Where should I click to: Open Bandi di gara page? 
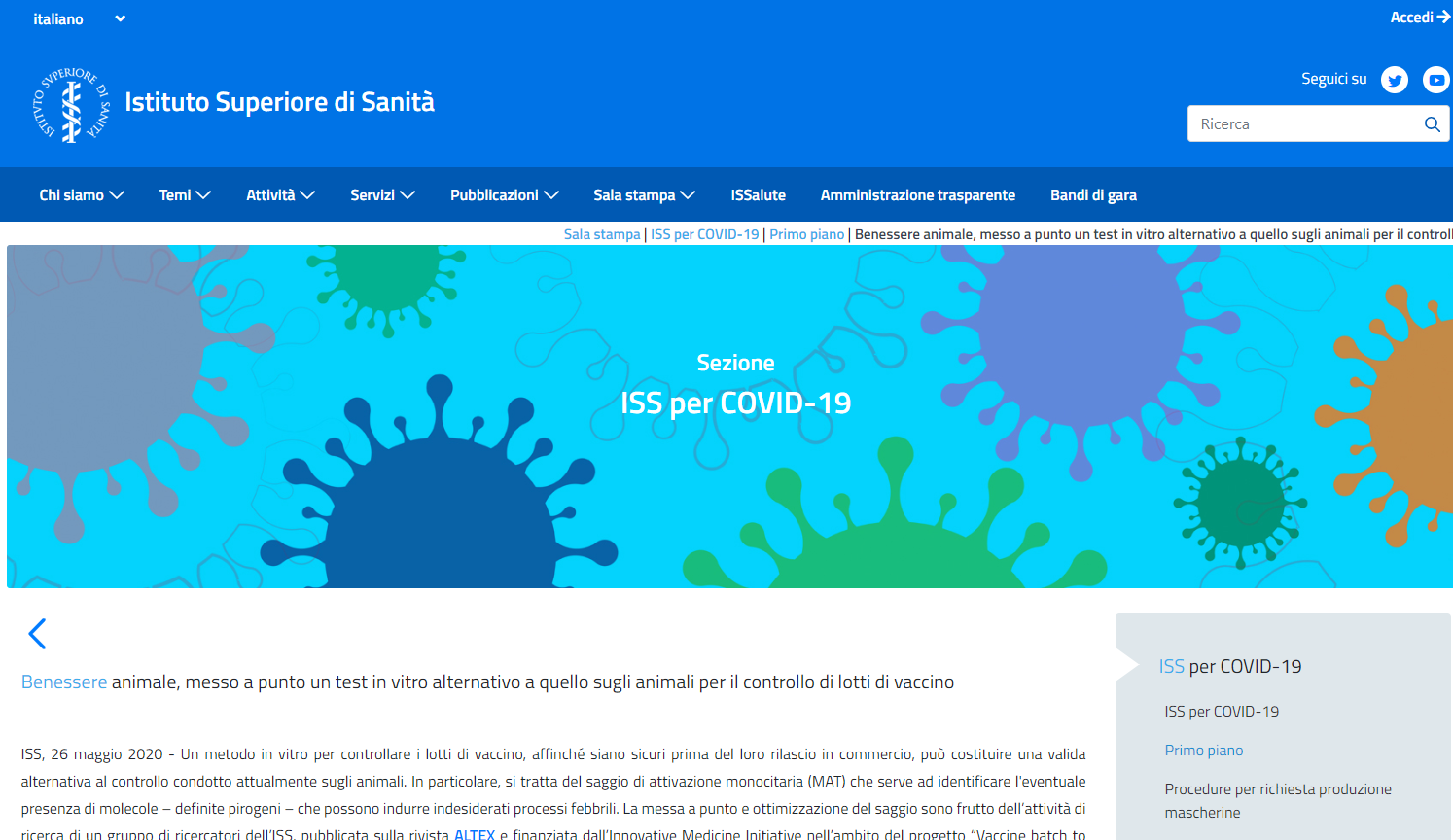pyautogui.click(x=1093, y=195)
